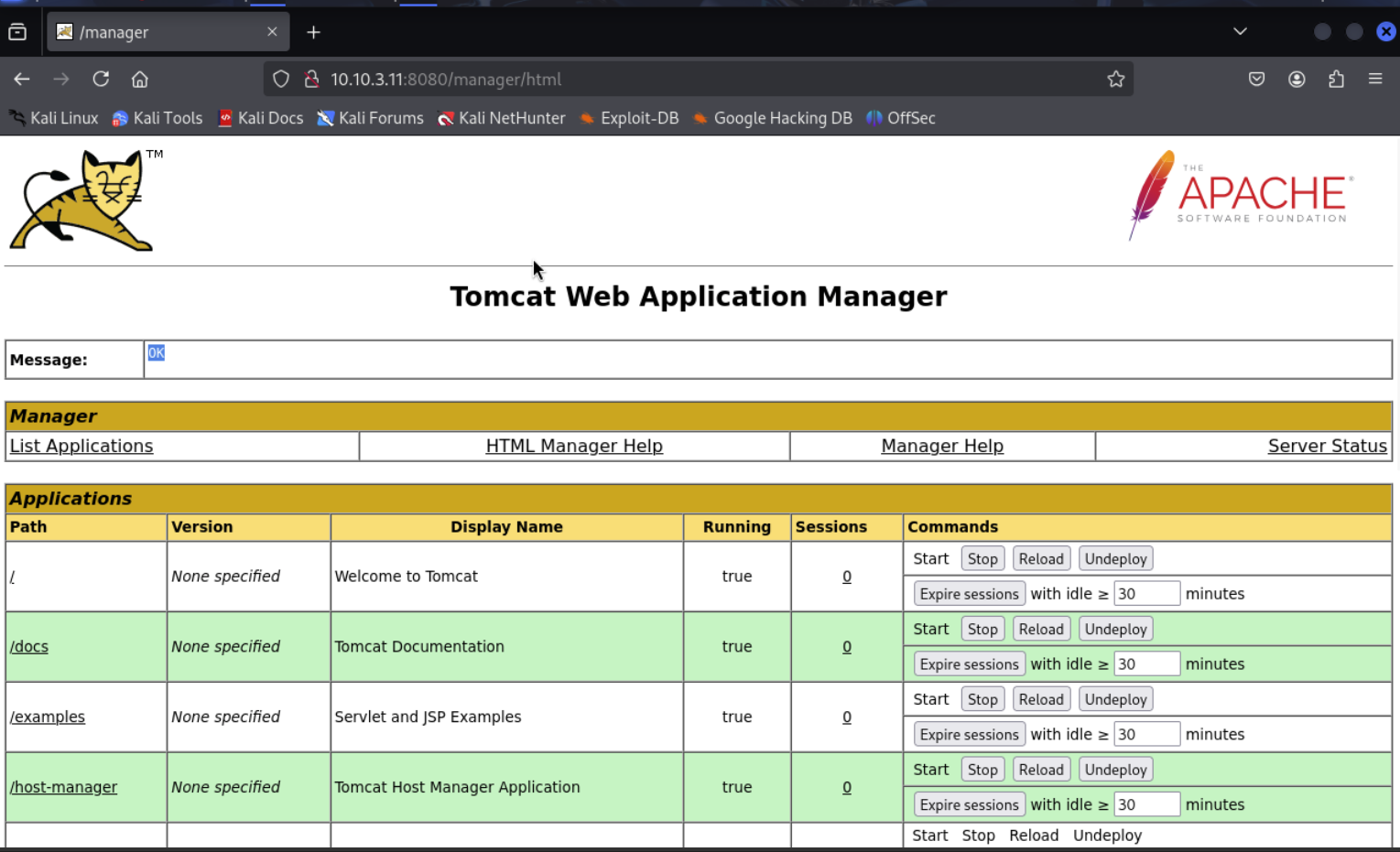The width and height of the screenshot is (1400, 852).
Task: Open the Server Status link
Action: [x=1327, y=446]
